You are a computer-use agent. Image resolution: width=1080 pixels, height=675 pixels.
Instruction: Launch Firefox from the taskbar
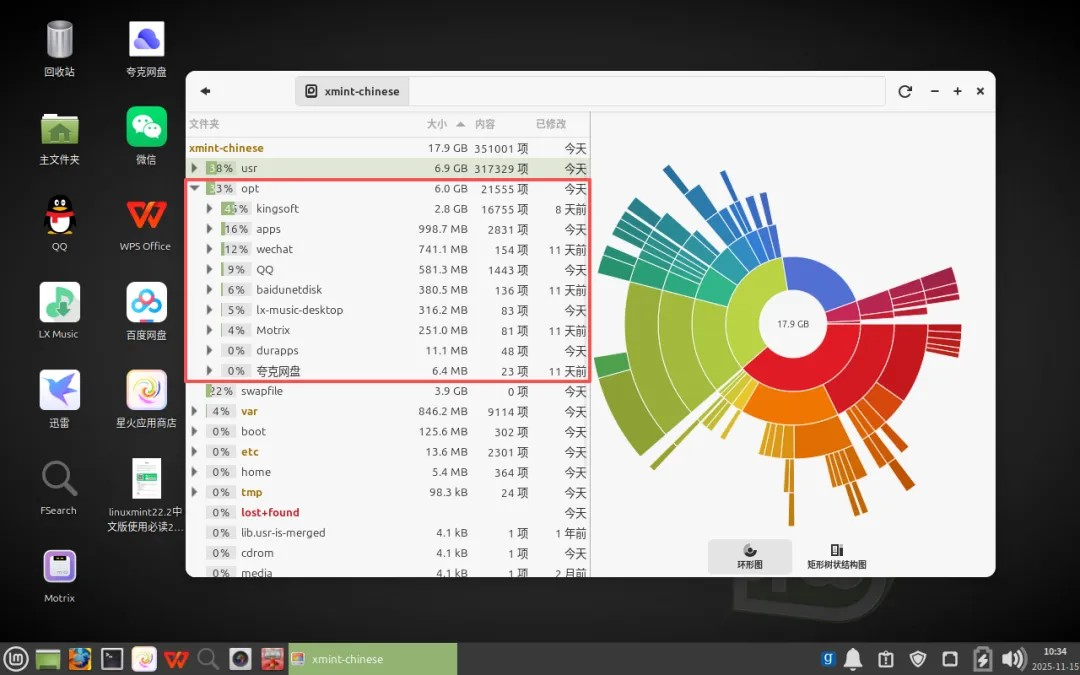click(79, 659)
